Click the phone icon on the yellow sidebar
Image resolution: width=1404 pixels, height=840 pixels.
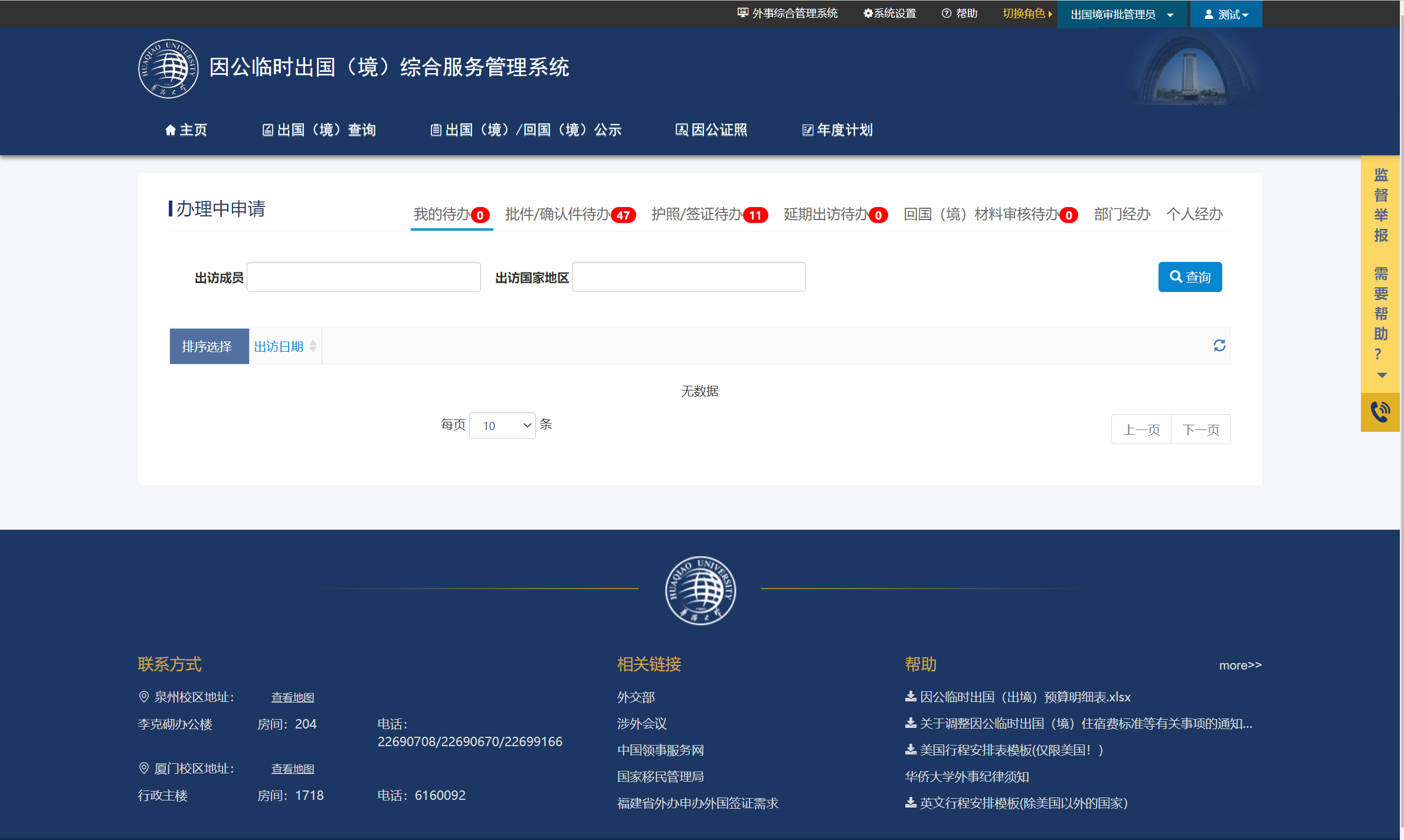click(1380, 411)
